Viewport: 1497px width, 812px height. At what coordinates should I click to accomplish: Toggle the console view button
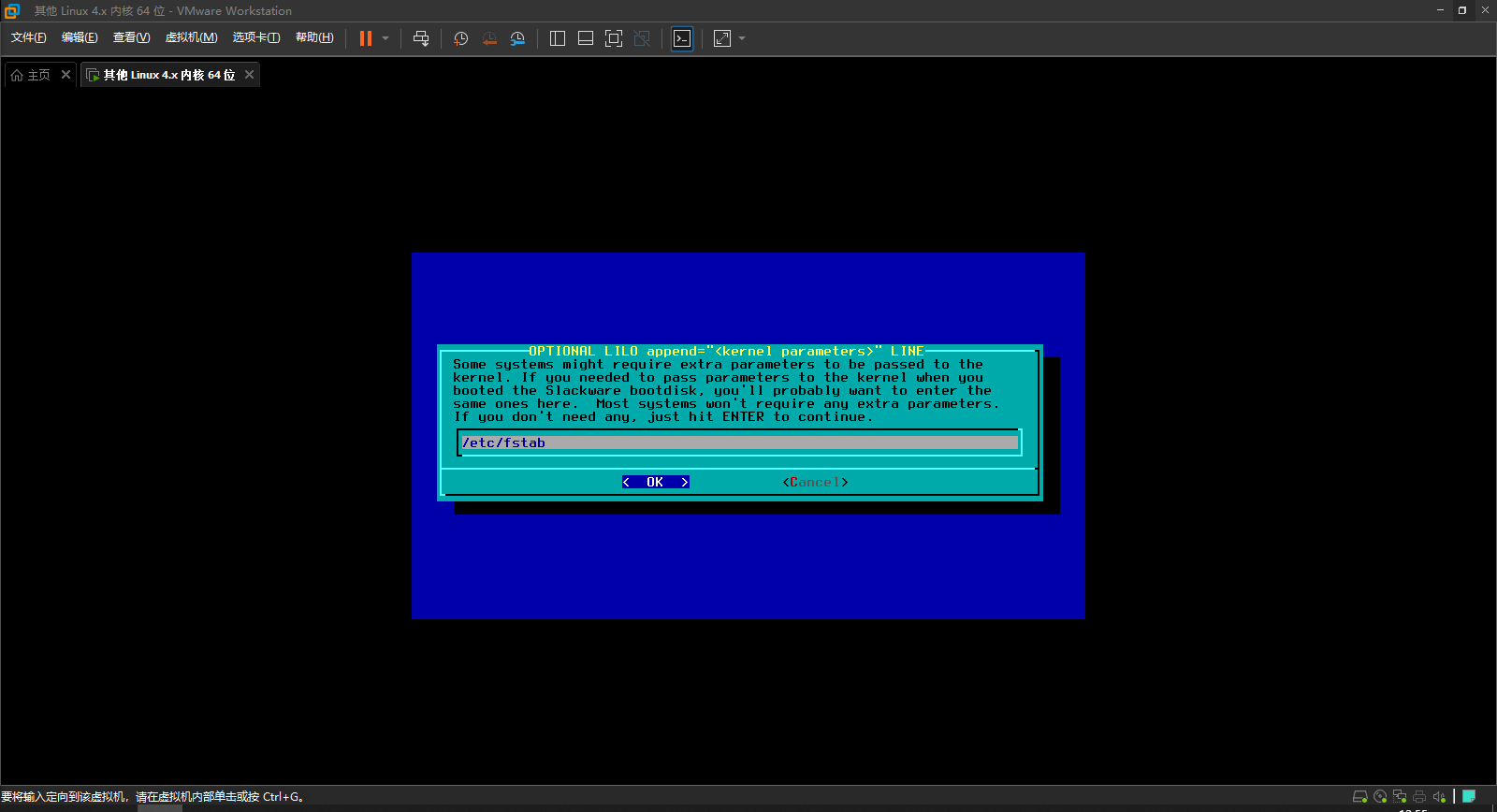[x=682, y=38]
